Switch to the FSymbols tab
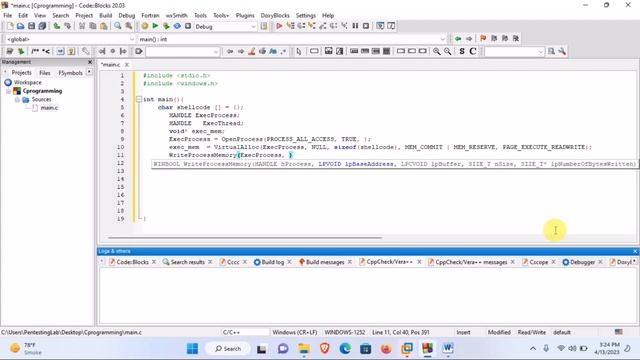The height and width of the screenshot is (360, 640). [70, 73]
